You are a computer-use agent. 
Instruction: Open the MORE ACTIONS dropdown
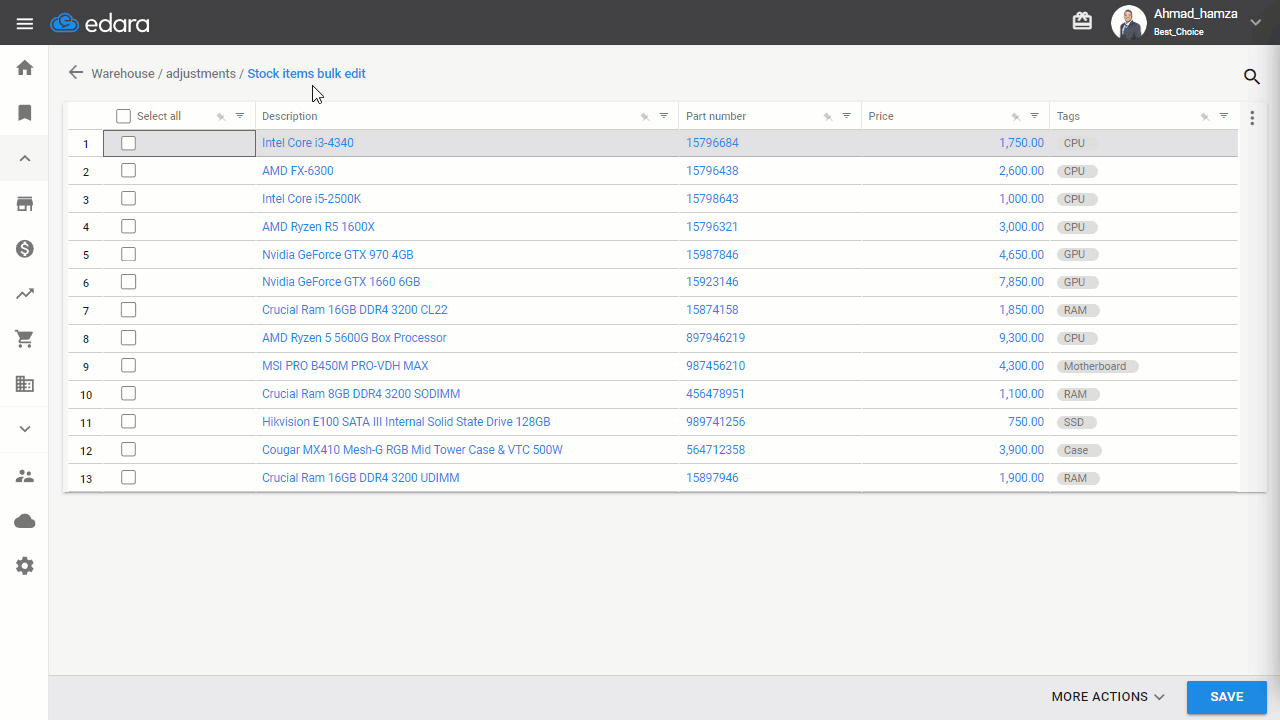point(1108,697)
